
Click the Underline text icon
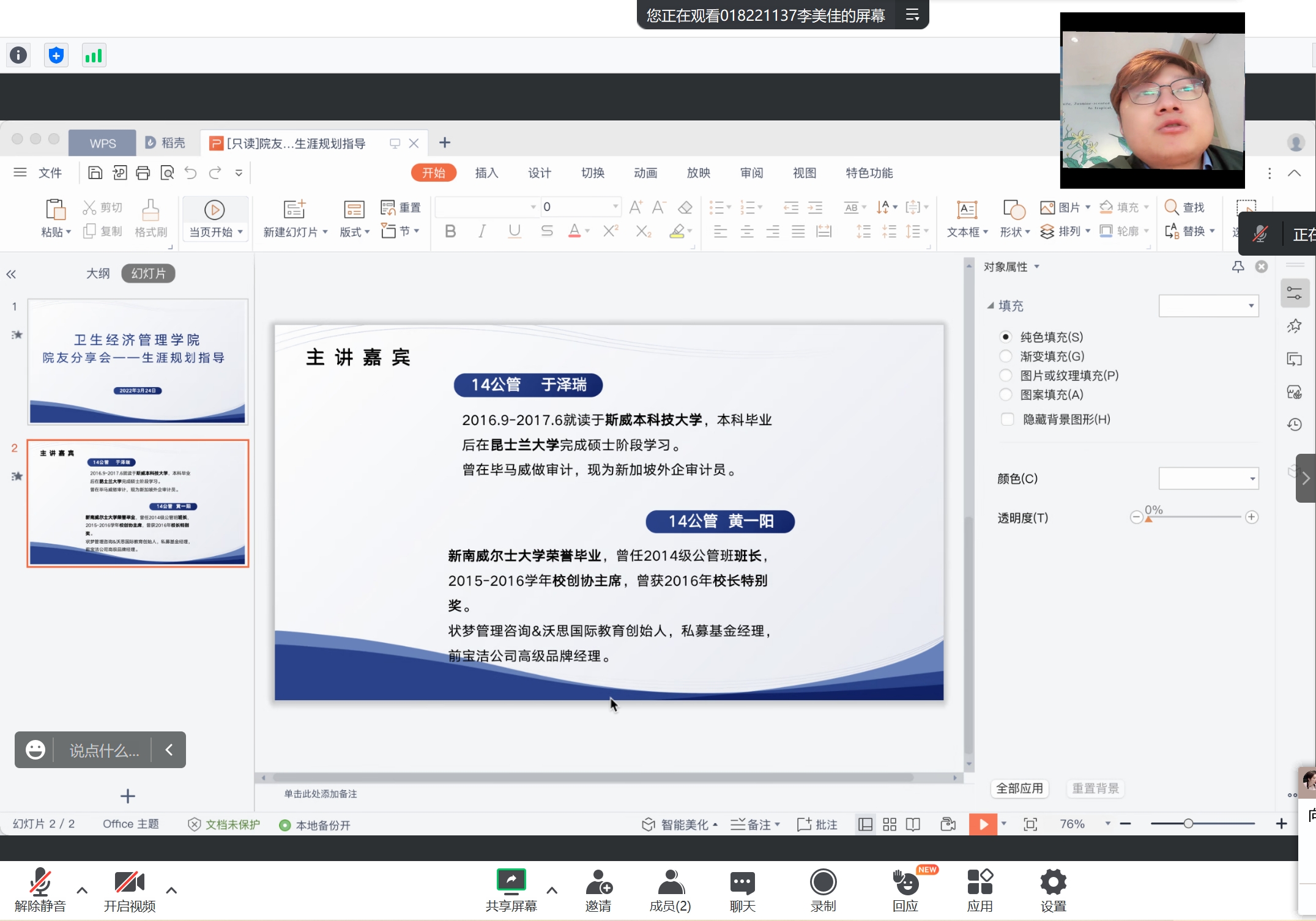(515, 231)
